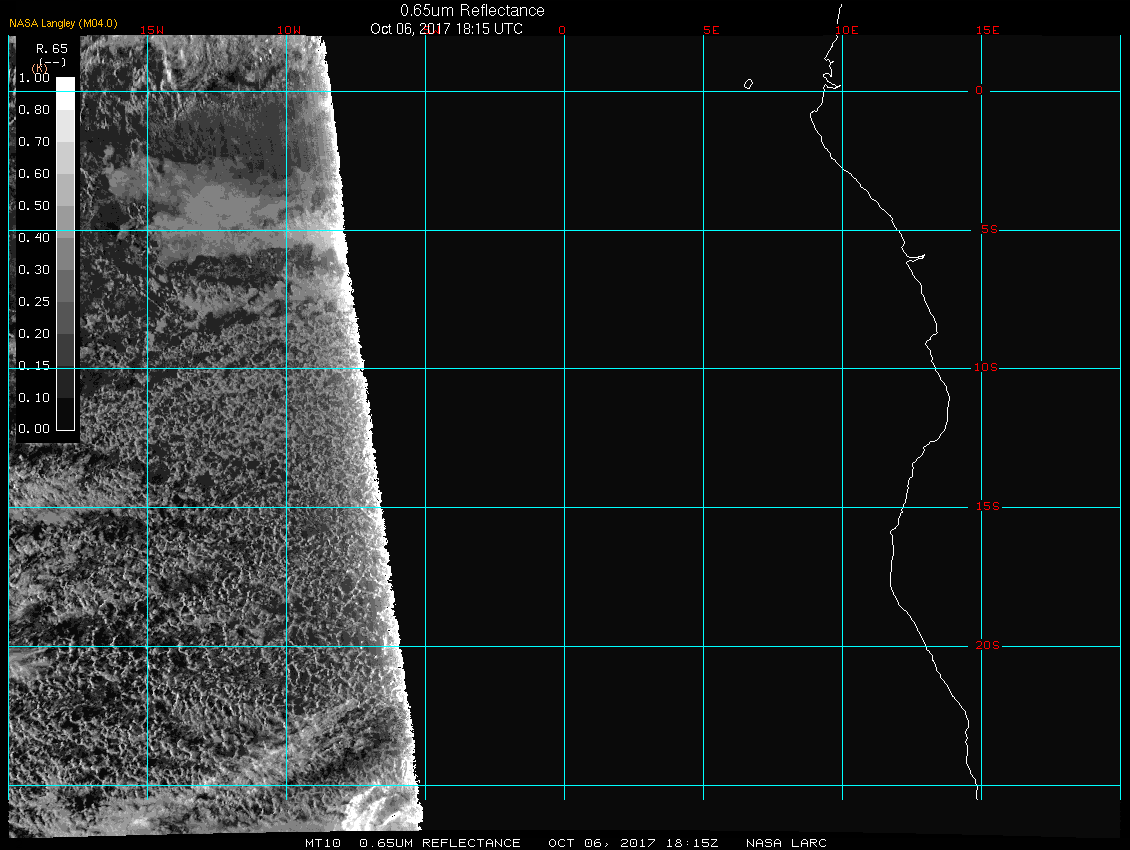This screenshot has height=850, width=1130.
Task: Click the Oct 06, 2017 18:15 UTC timestamp
Action: click(446, 28)
